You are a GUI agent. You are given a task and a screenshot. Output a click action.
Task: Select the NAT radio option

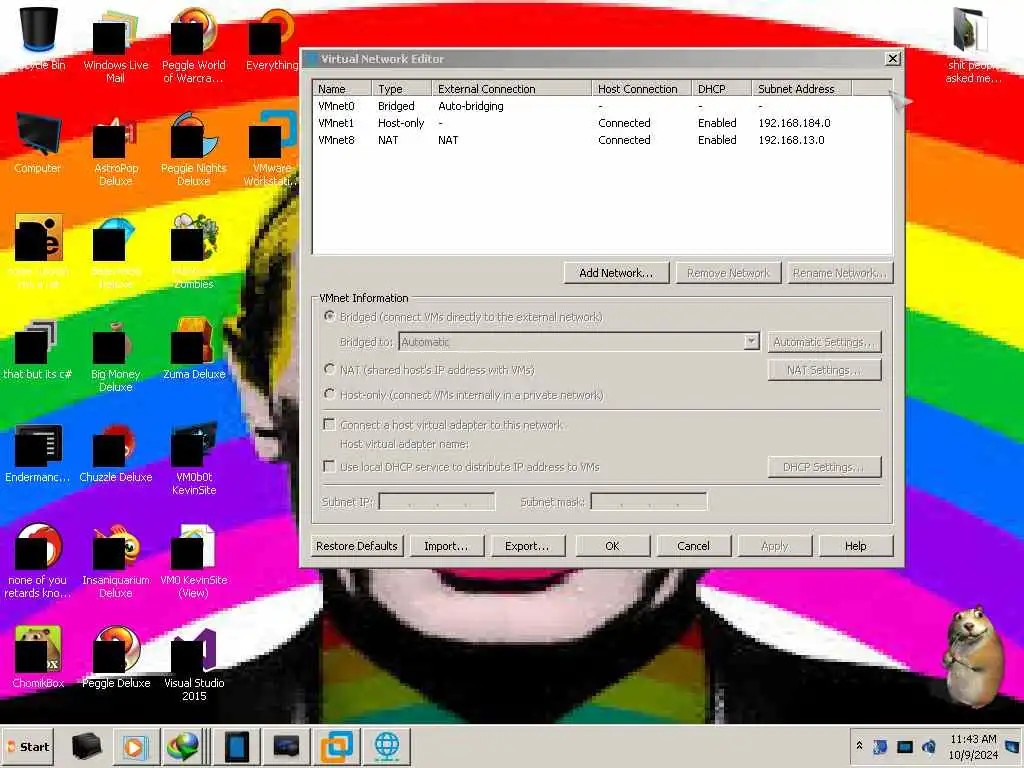tap(330, 369)
